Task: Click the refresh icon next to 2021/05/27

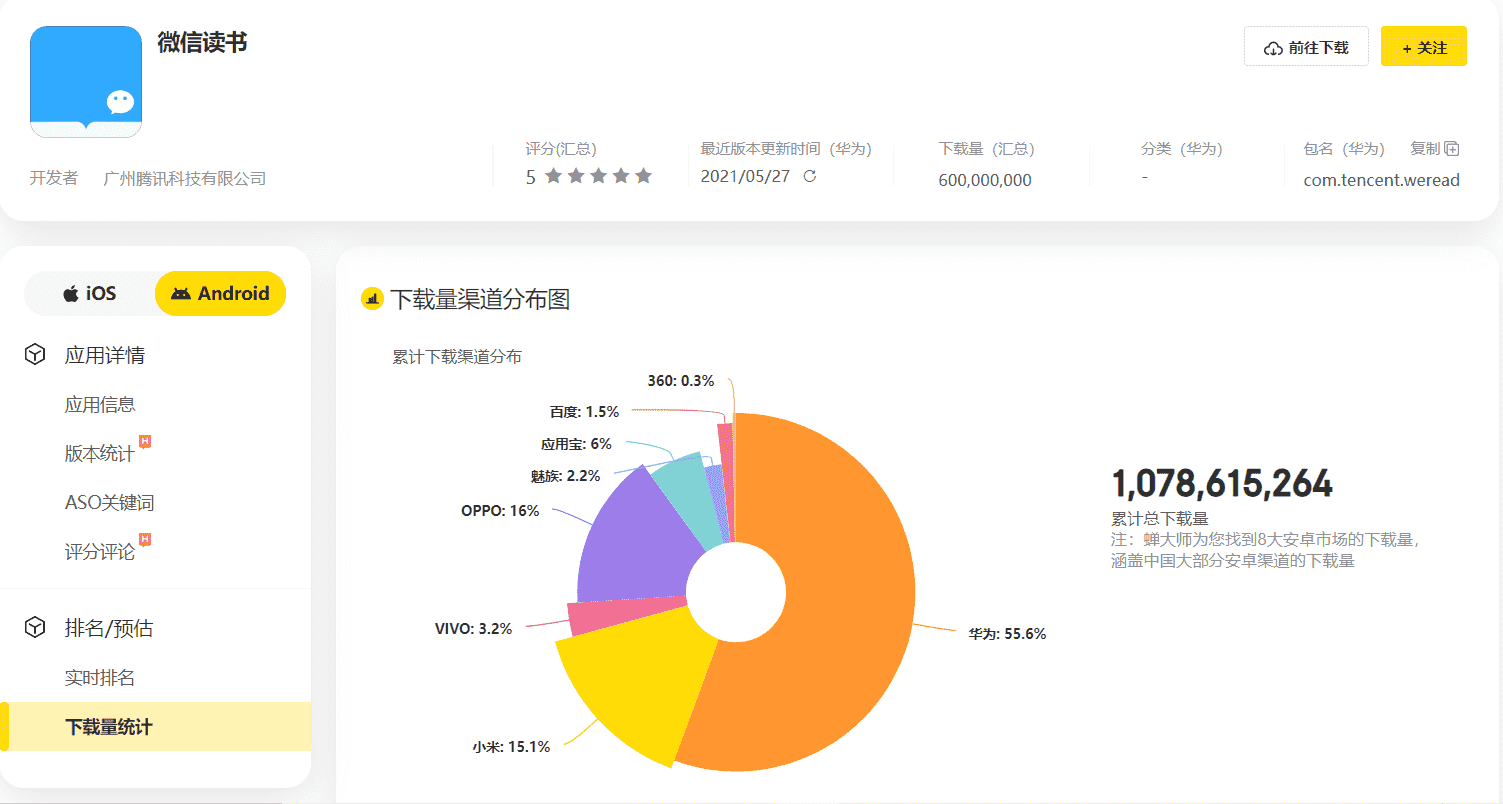Action: pos(810,176)
